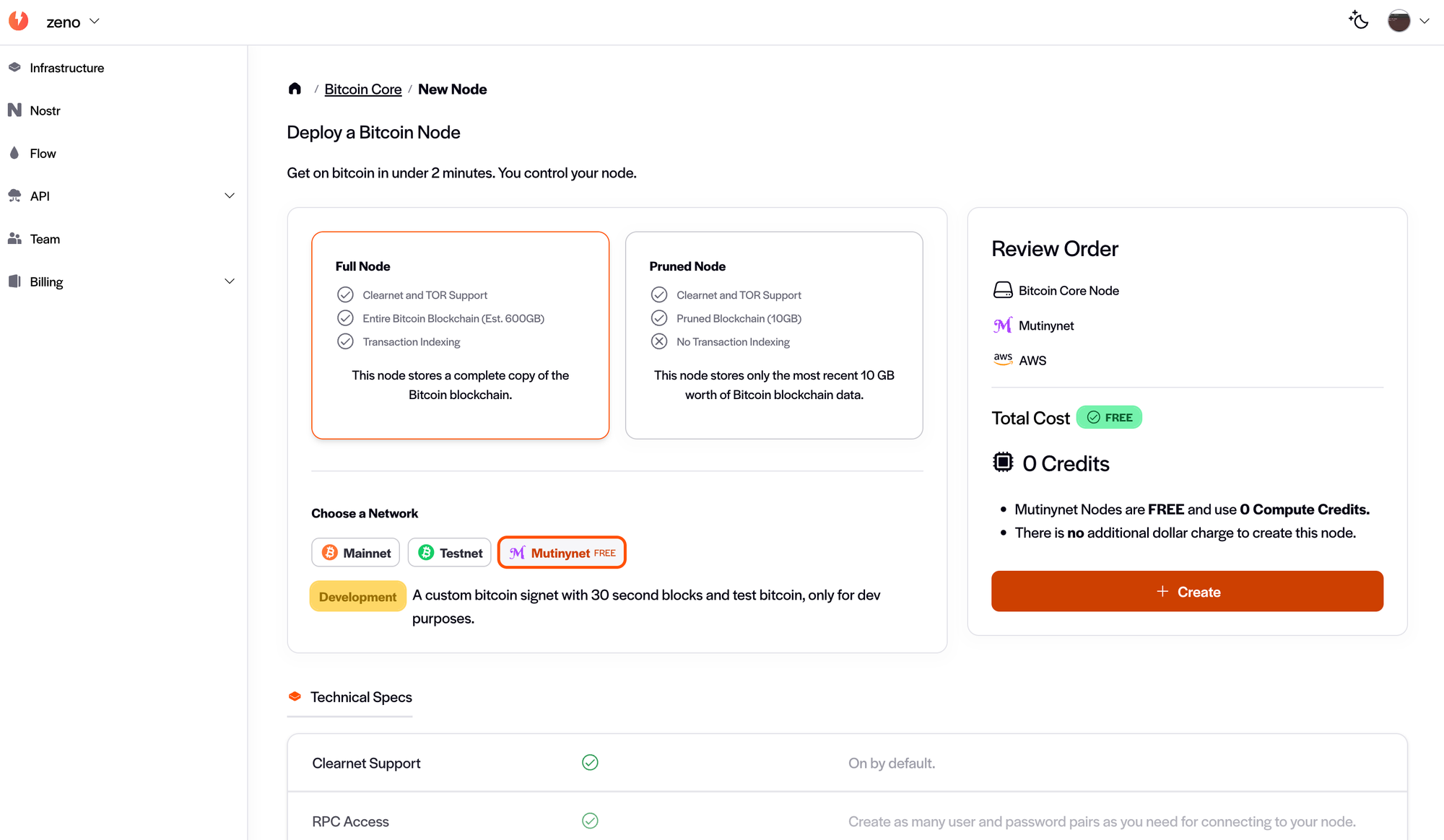Choose the Mainnet network

pos(355,553)
